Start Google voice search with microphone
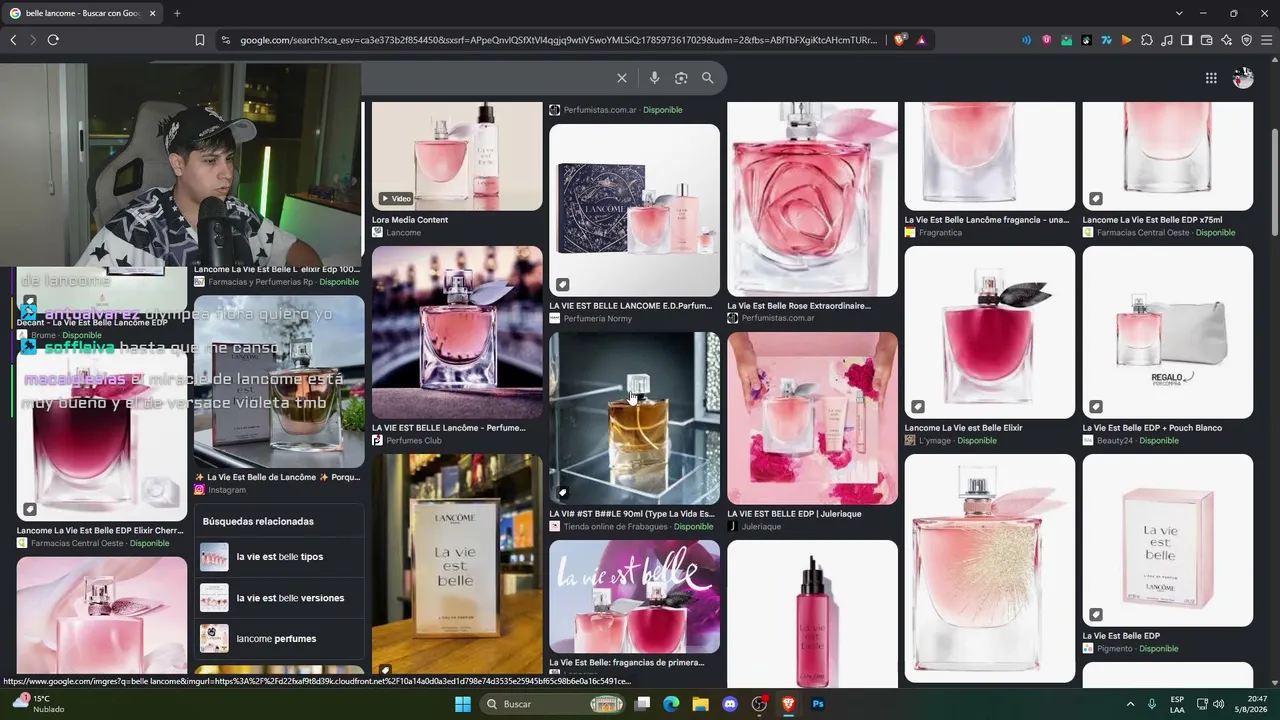1280x720 pixels. (654, 78)
